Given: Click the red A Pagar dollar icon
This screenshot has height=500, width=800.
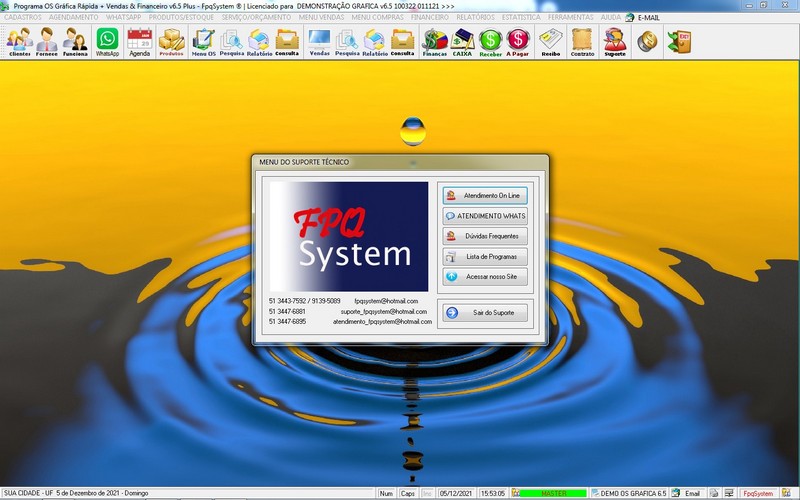Looking at the screenshot, I should 517,42.
